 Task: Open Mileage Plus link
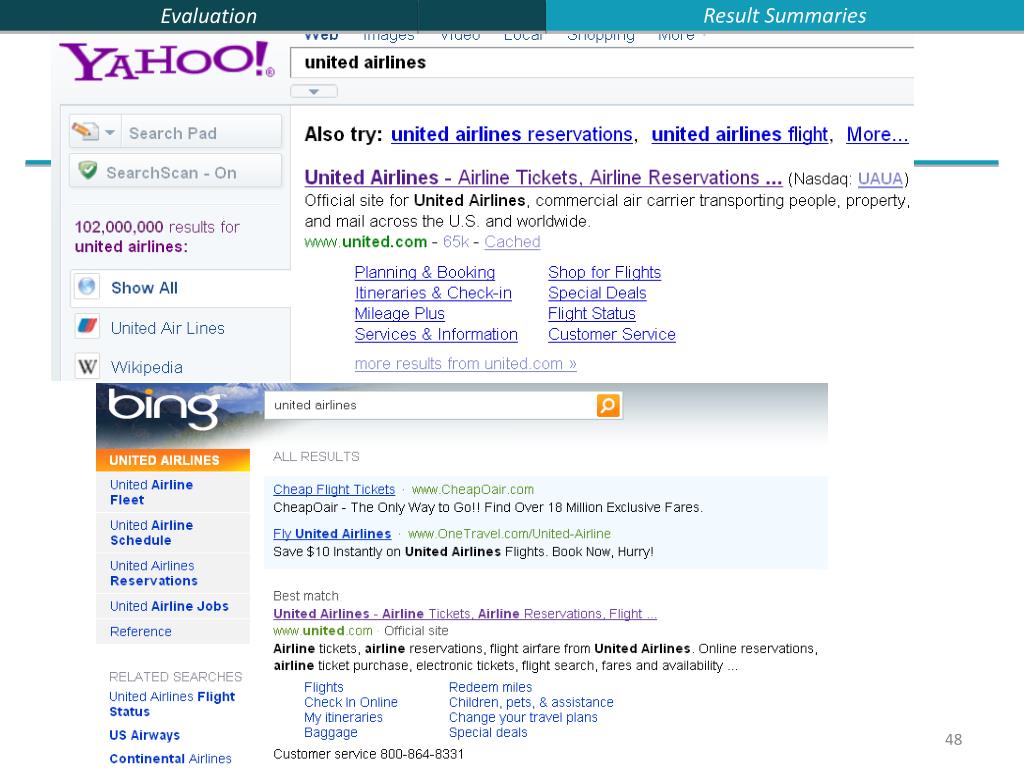click(x=399, y=313)
